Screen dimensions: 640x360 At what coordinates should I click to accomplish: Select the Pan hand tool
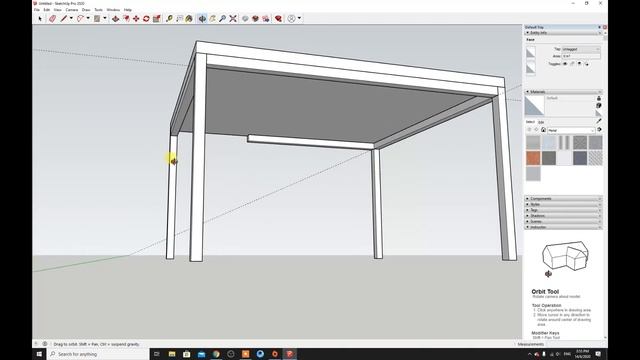click(x=212, y=18)
